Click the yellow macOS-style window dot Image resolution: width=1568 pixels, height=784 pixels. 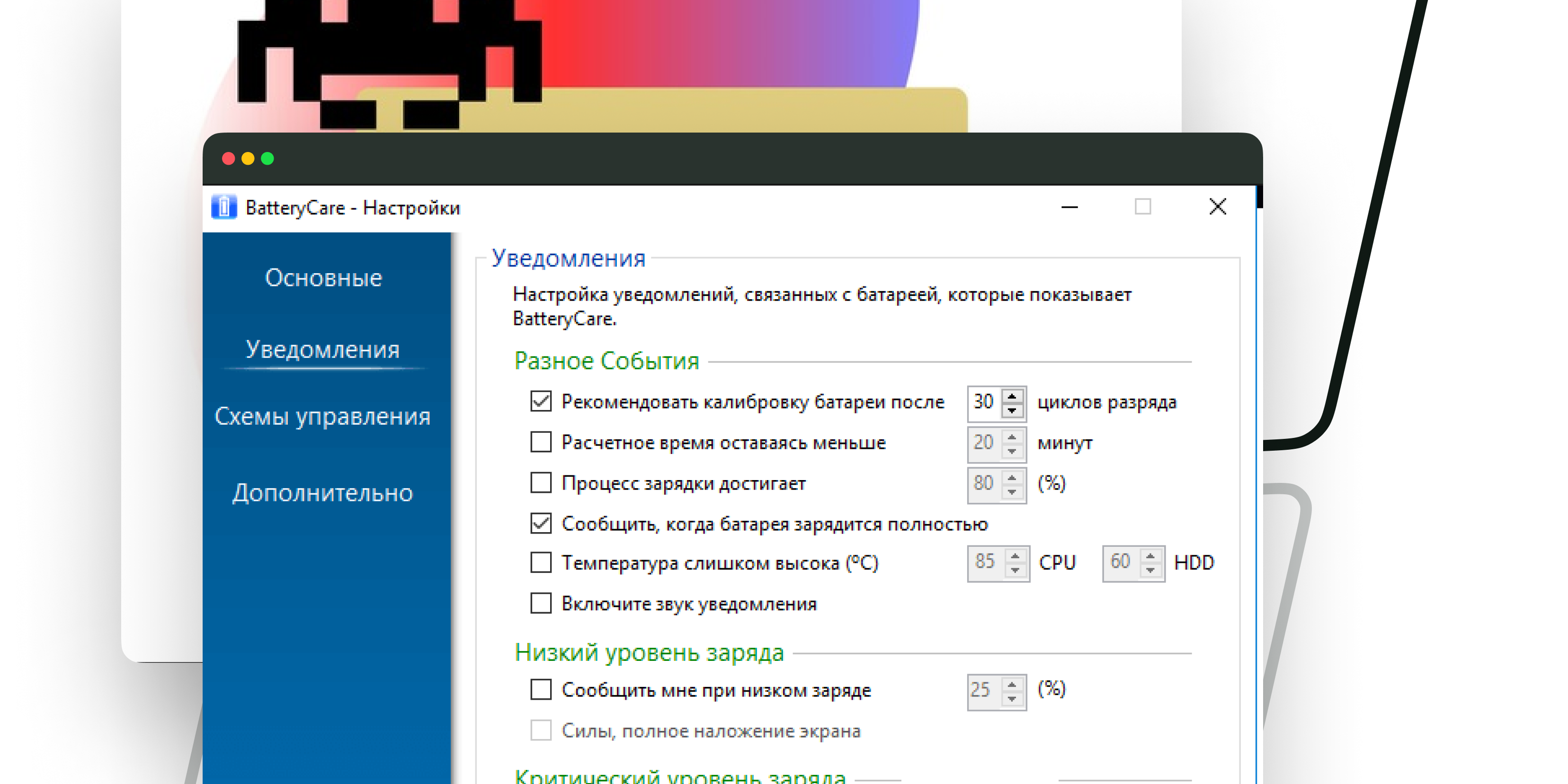248,159
